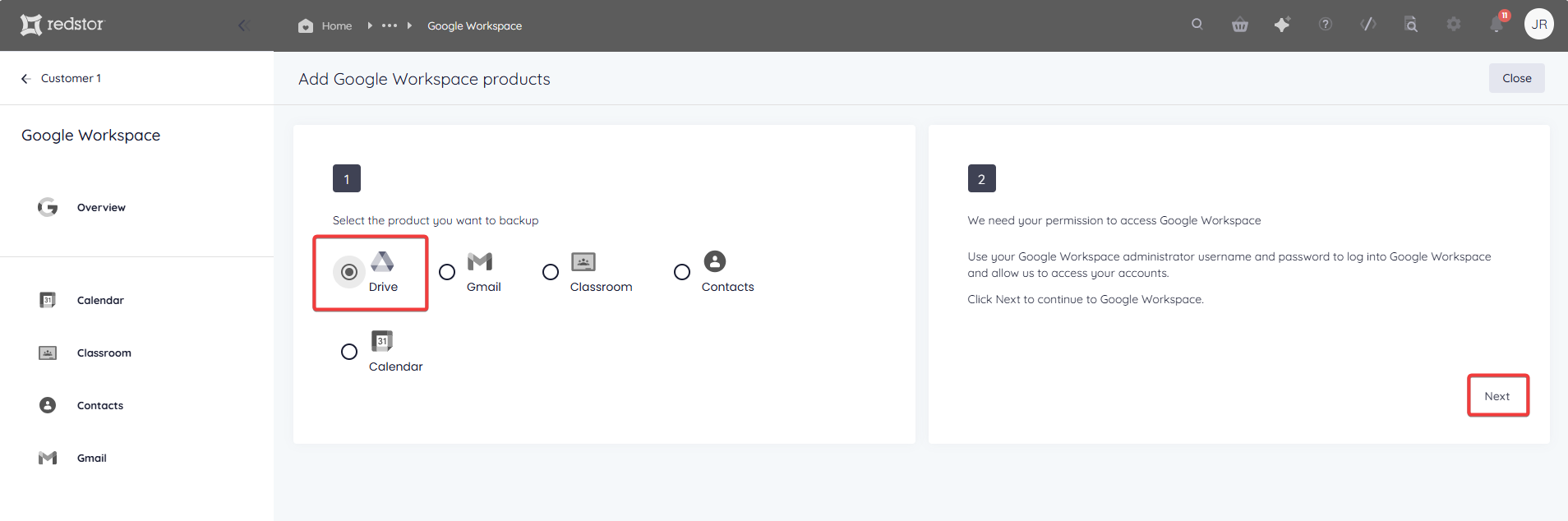Open the document search icon
The image size is (1568, 521).
coord(1411,25)
